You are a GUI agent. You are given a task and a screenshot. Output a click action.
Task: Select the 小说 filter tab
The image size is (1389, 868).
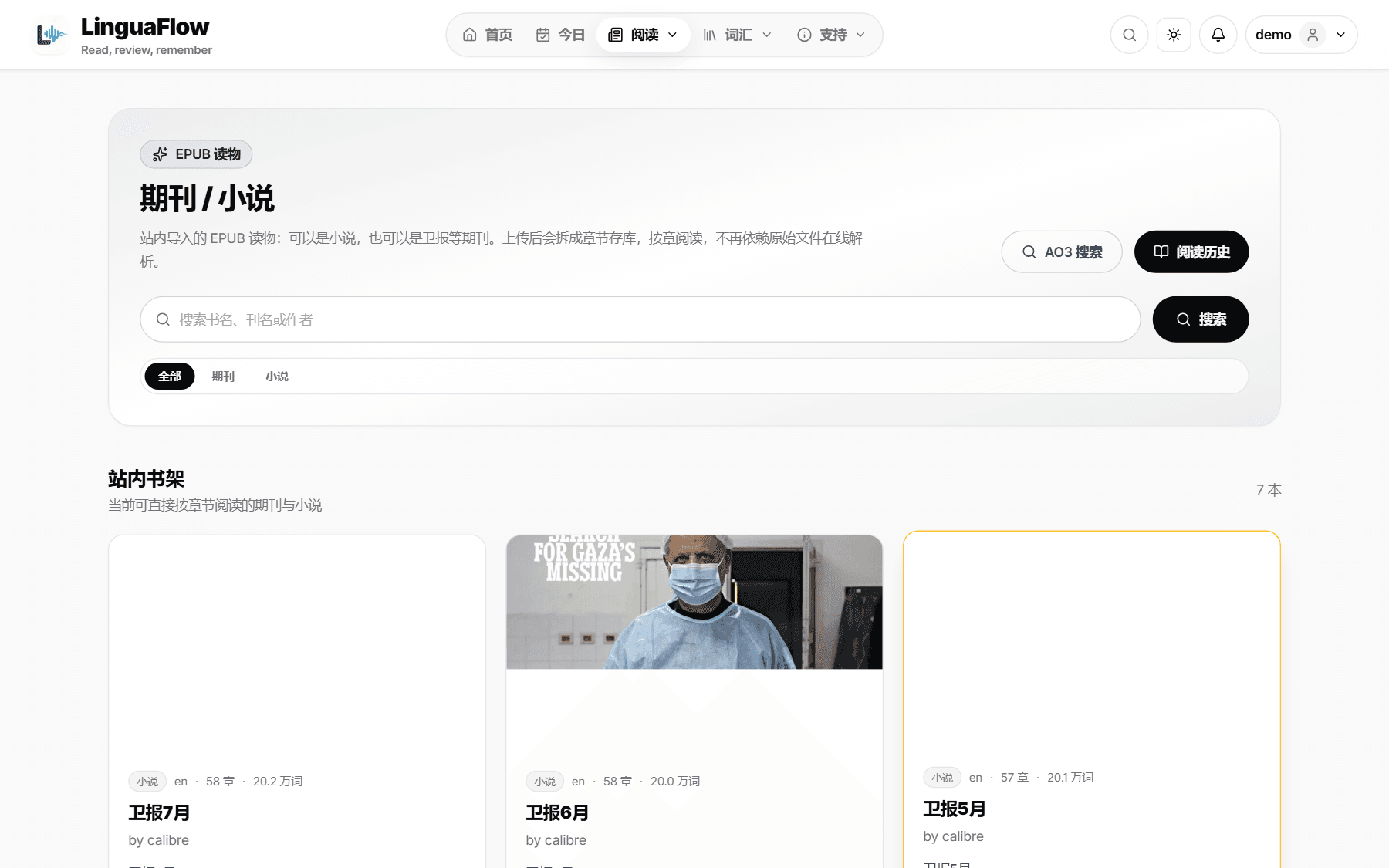coord(277,377)
